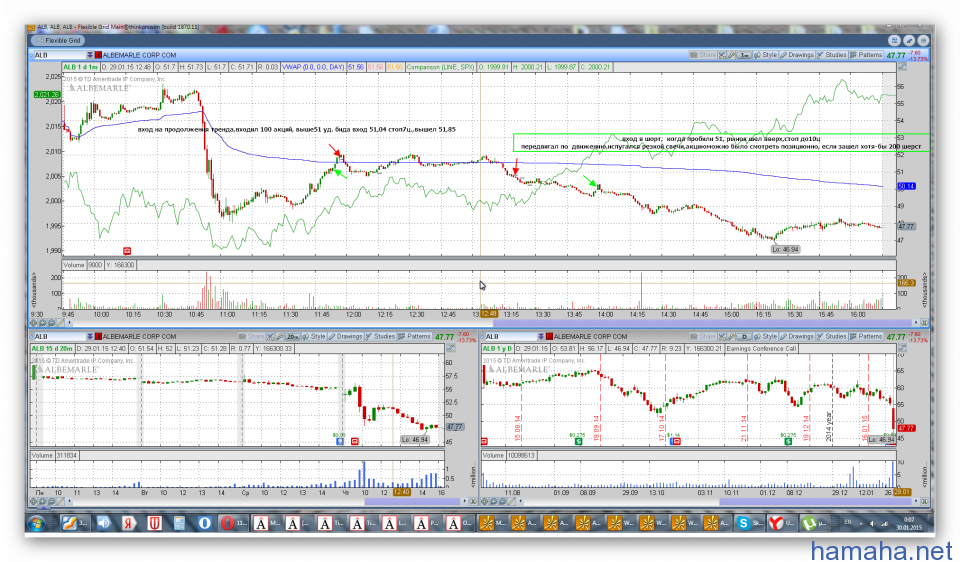Open Patterns menu of the 1y chart
The height and width of the screenshot is (562, 960).
pos(866,337)
